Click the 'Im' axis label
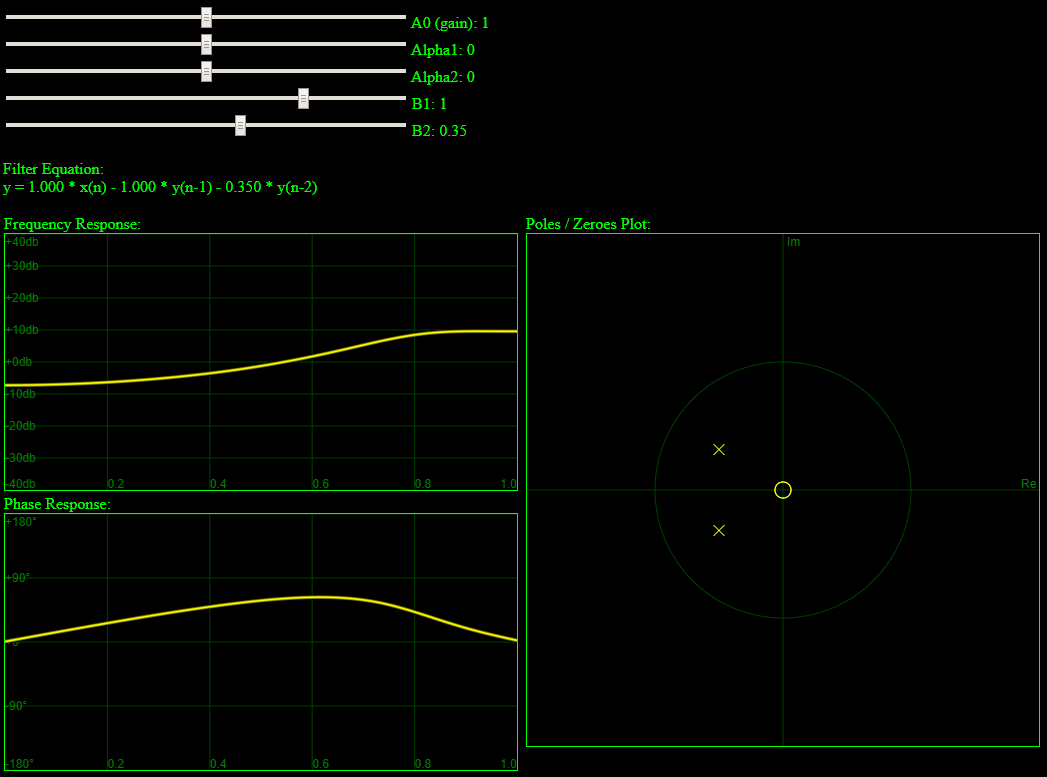1047x777 pixels. click(793, 242)
